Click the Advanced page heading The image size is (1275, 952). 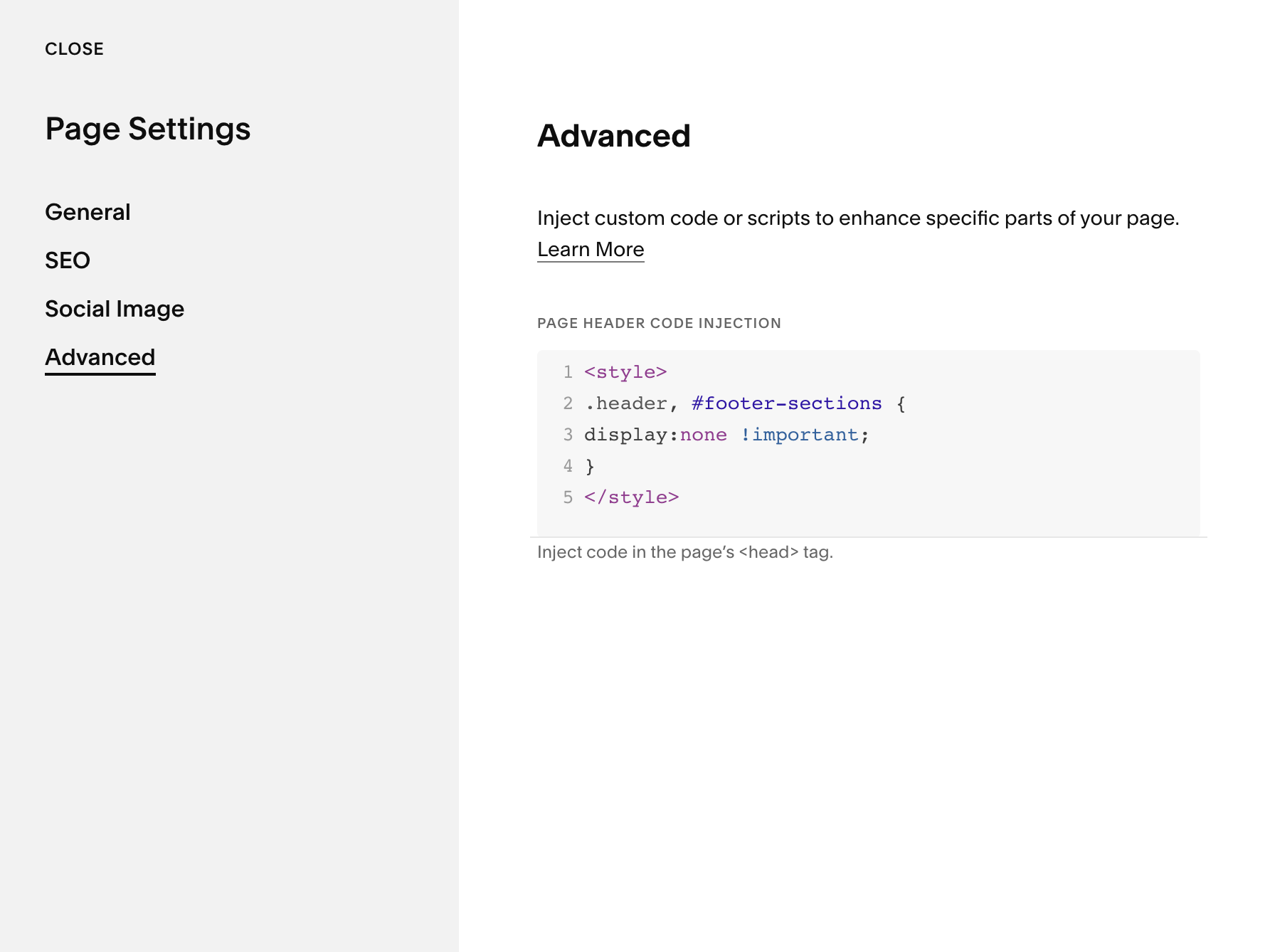tap(614, 135)
